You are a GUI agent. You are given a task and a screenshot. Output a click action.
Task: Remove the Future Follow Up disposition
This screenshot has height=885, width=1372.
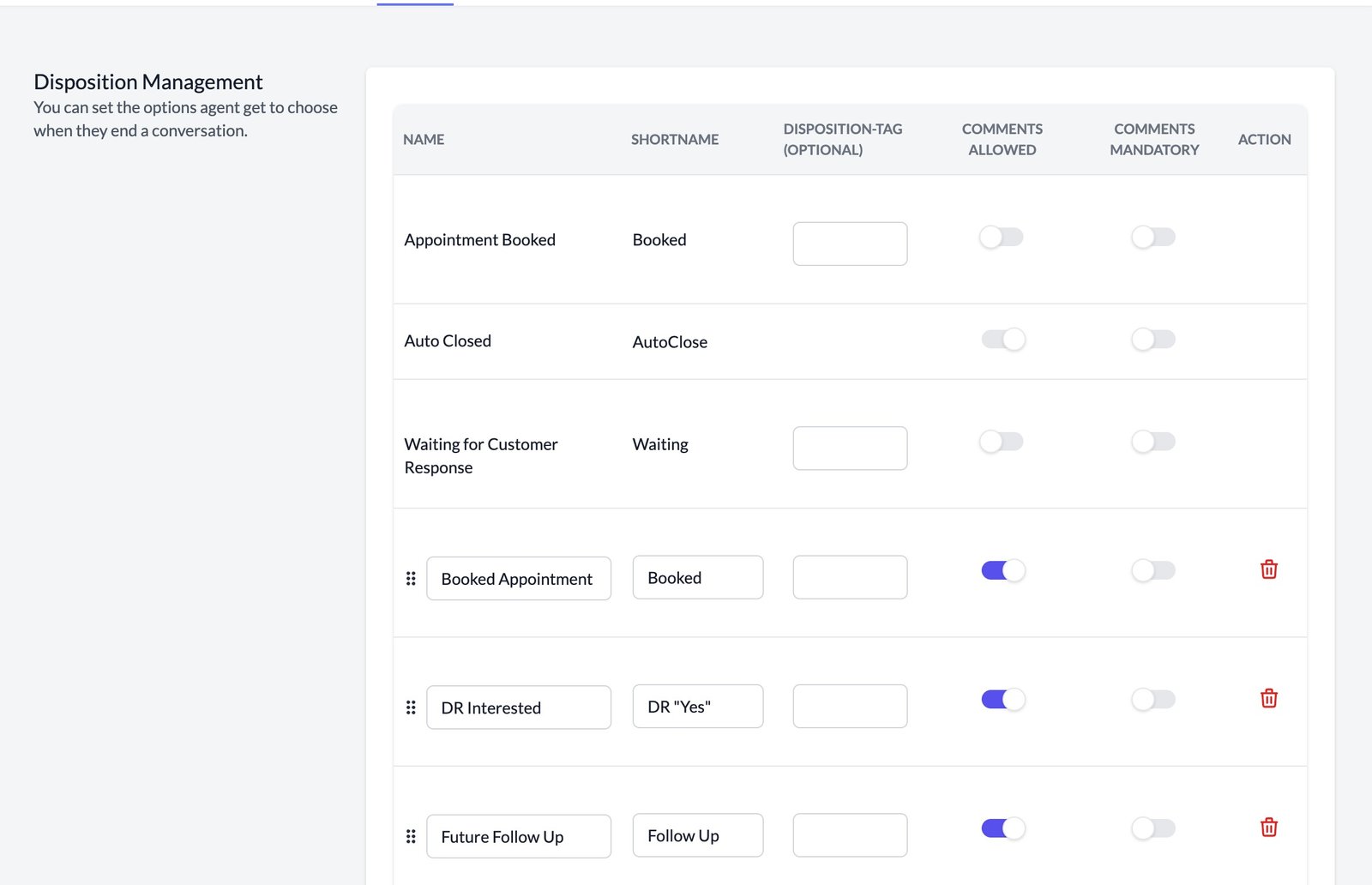(1268, 828)
